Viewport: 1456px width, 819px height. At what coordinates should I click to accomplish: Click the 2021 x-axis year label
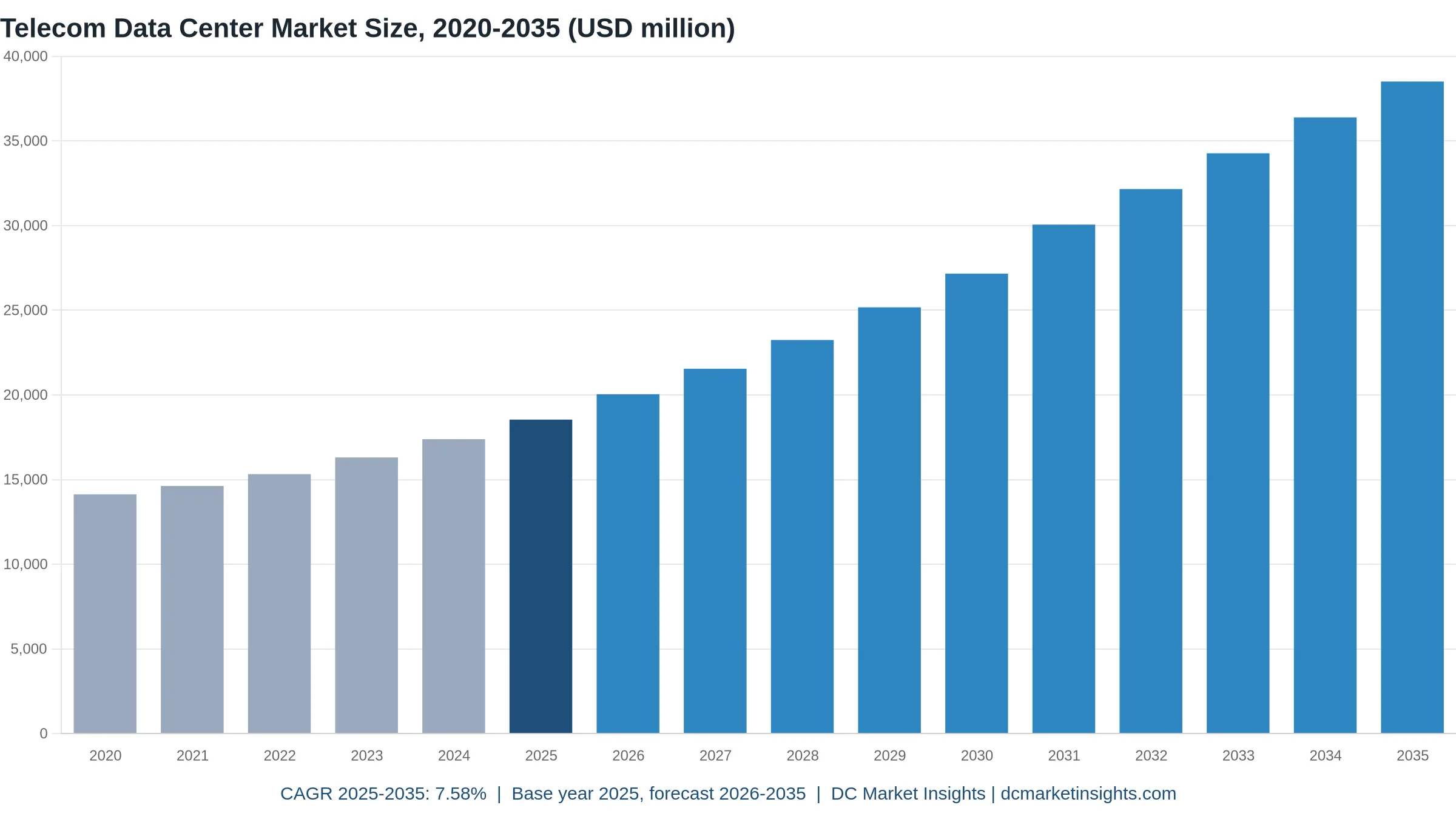tap(192, 756)
